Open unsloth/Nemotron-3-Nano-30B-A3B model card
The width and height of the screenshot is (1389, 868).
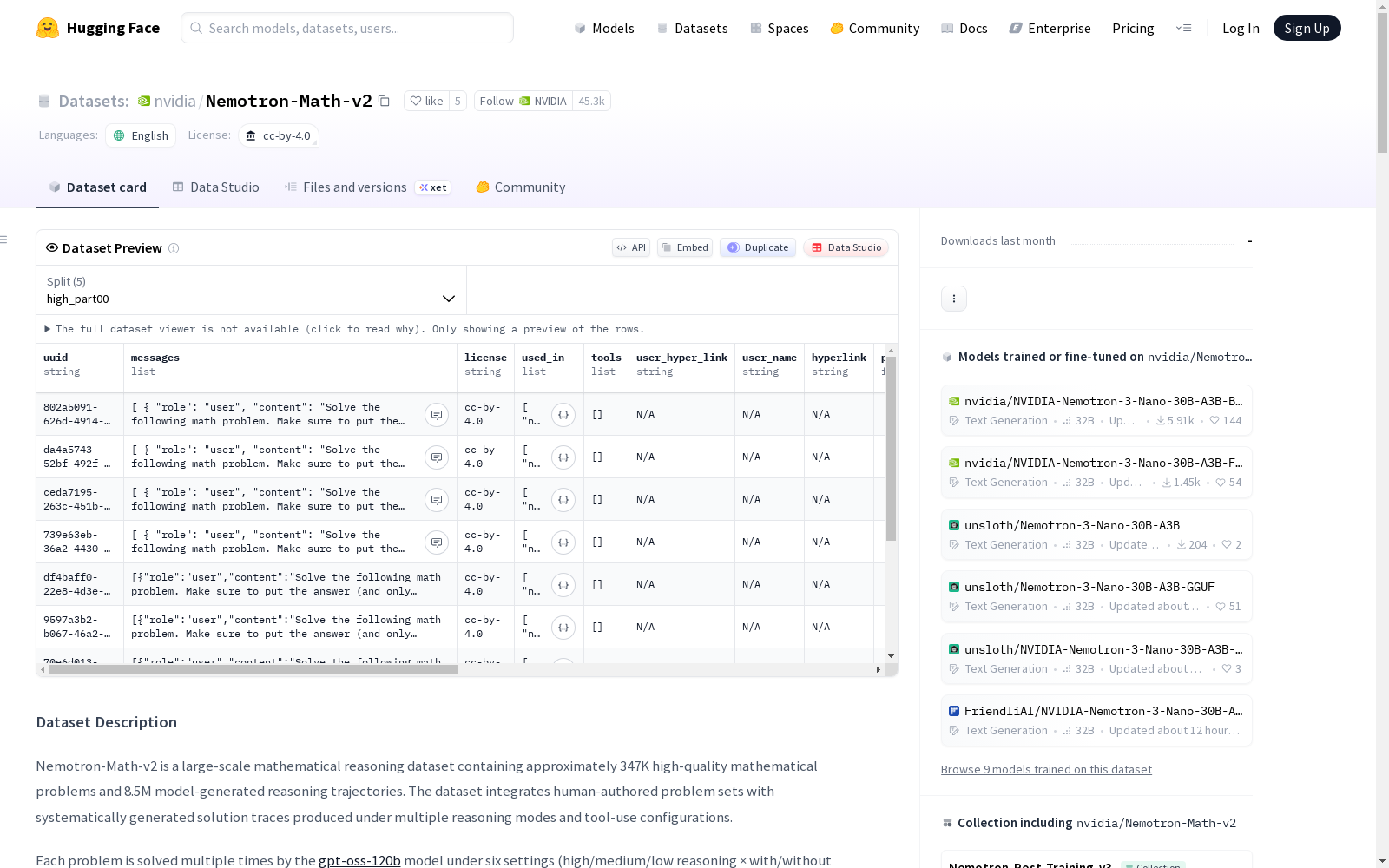pos(1096,535)
